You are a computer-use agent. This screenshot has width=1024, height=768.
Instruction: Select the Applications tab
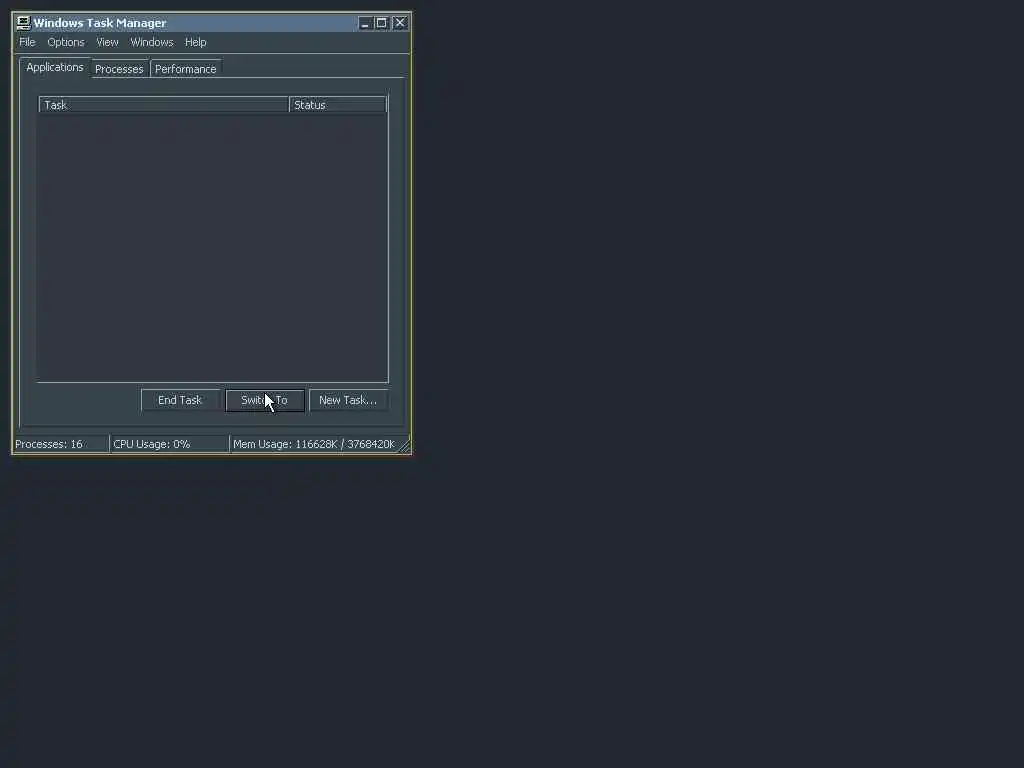coord(55,67)
